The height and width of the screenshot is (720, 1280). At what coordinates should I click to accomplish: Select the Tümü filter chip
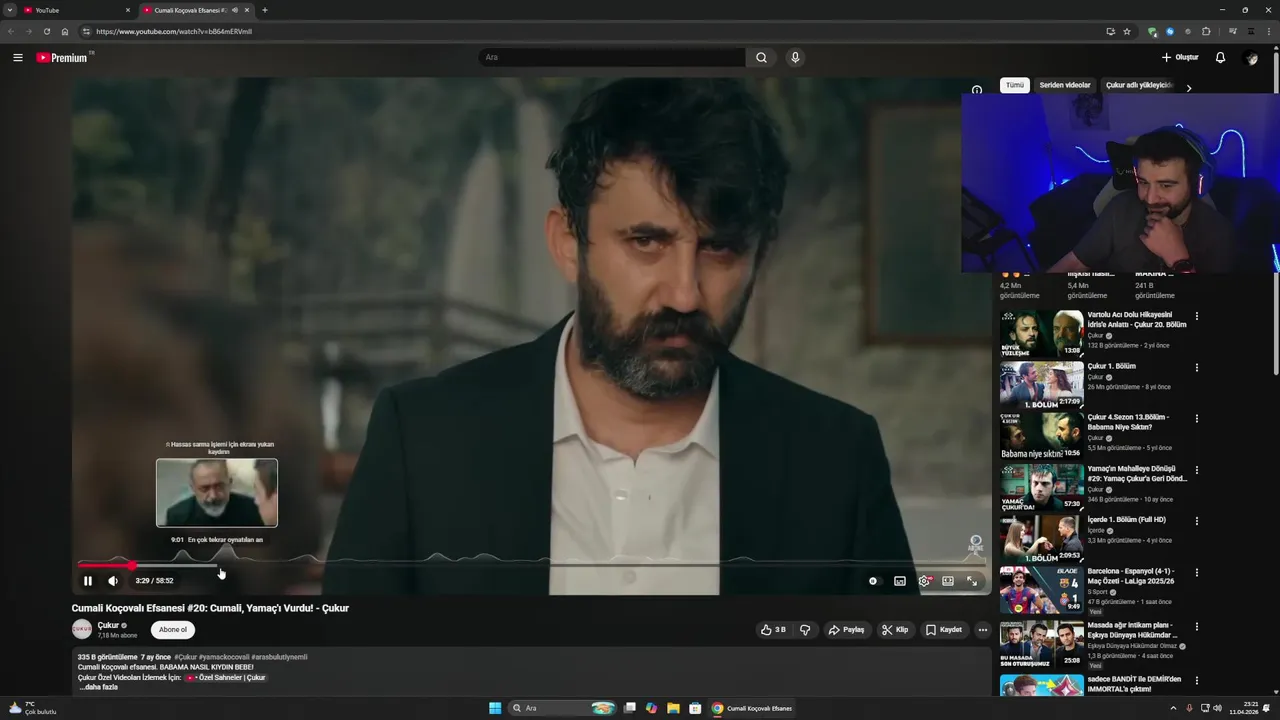[1015, 85]
